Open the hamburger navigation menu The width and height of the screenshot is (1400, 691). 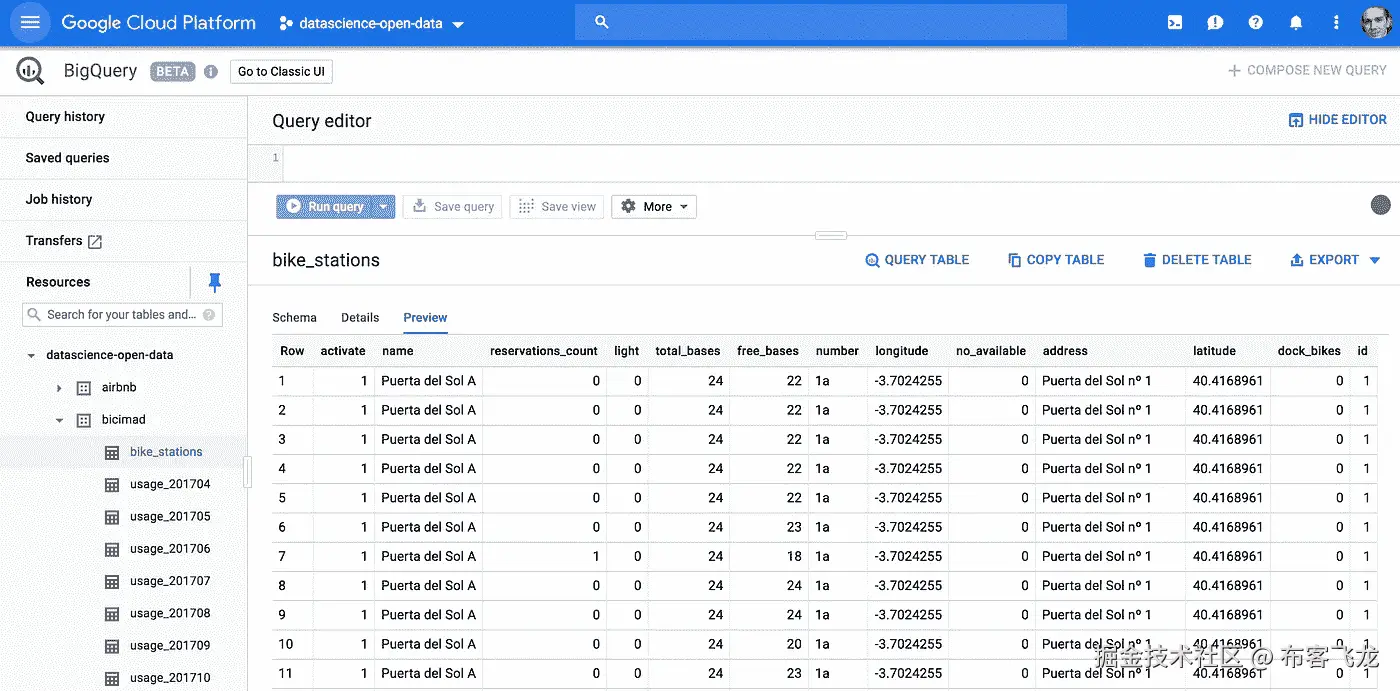30,22
